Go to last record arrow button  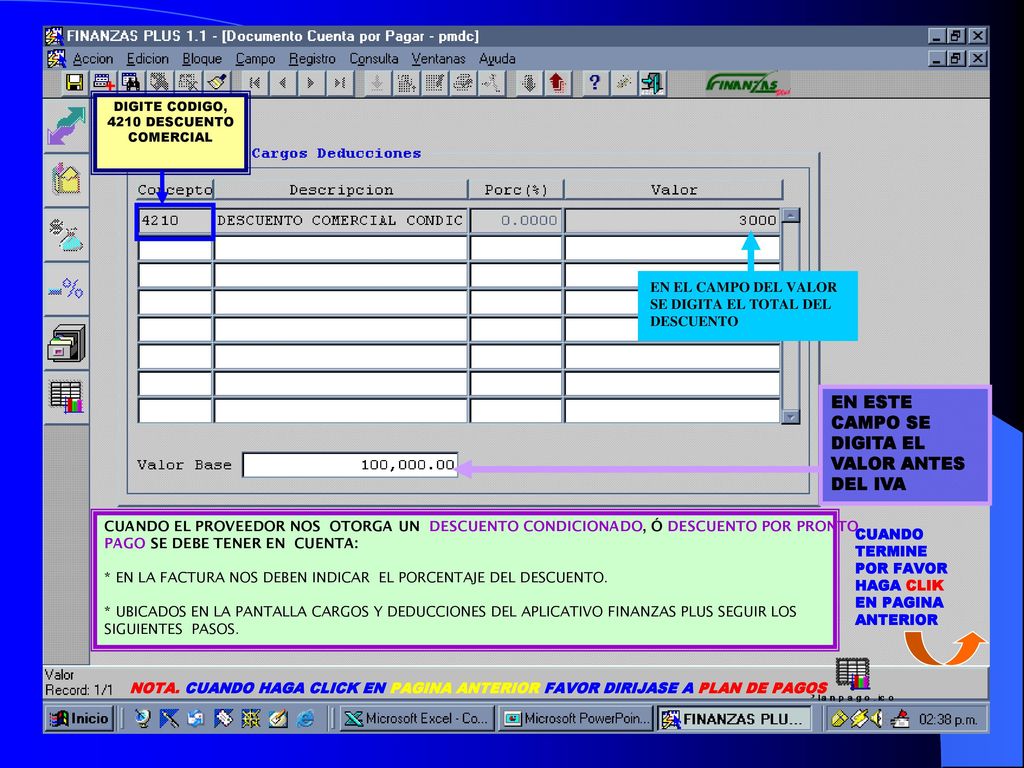[x=339, y=83]
